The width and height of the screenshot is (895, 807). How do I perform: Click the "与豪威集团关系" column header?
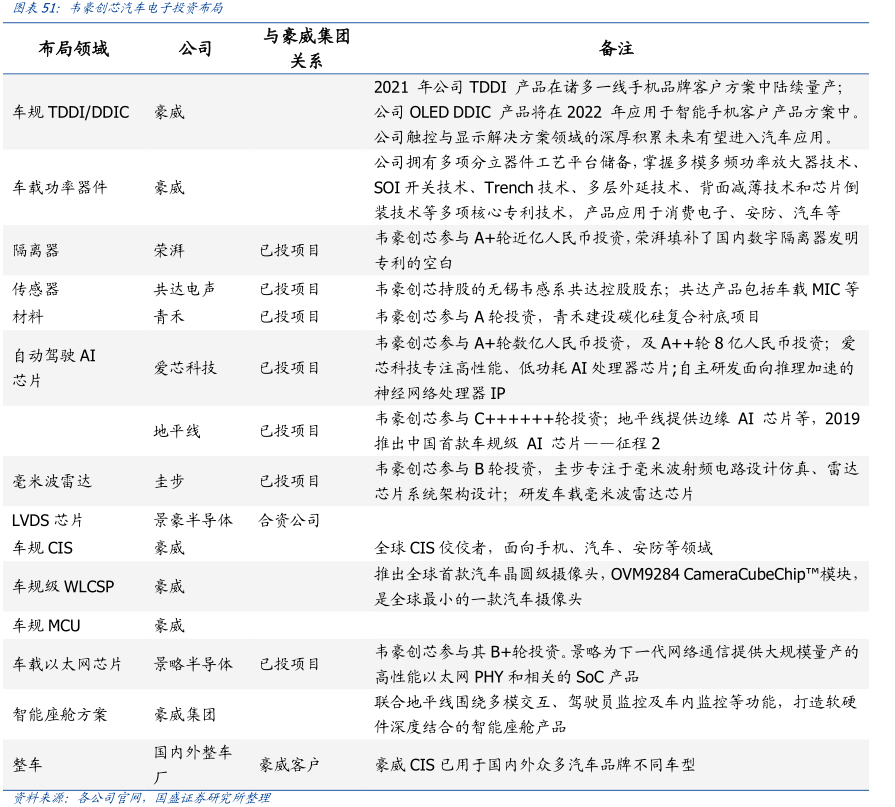307,49
